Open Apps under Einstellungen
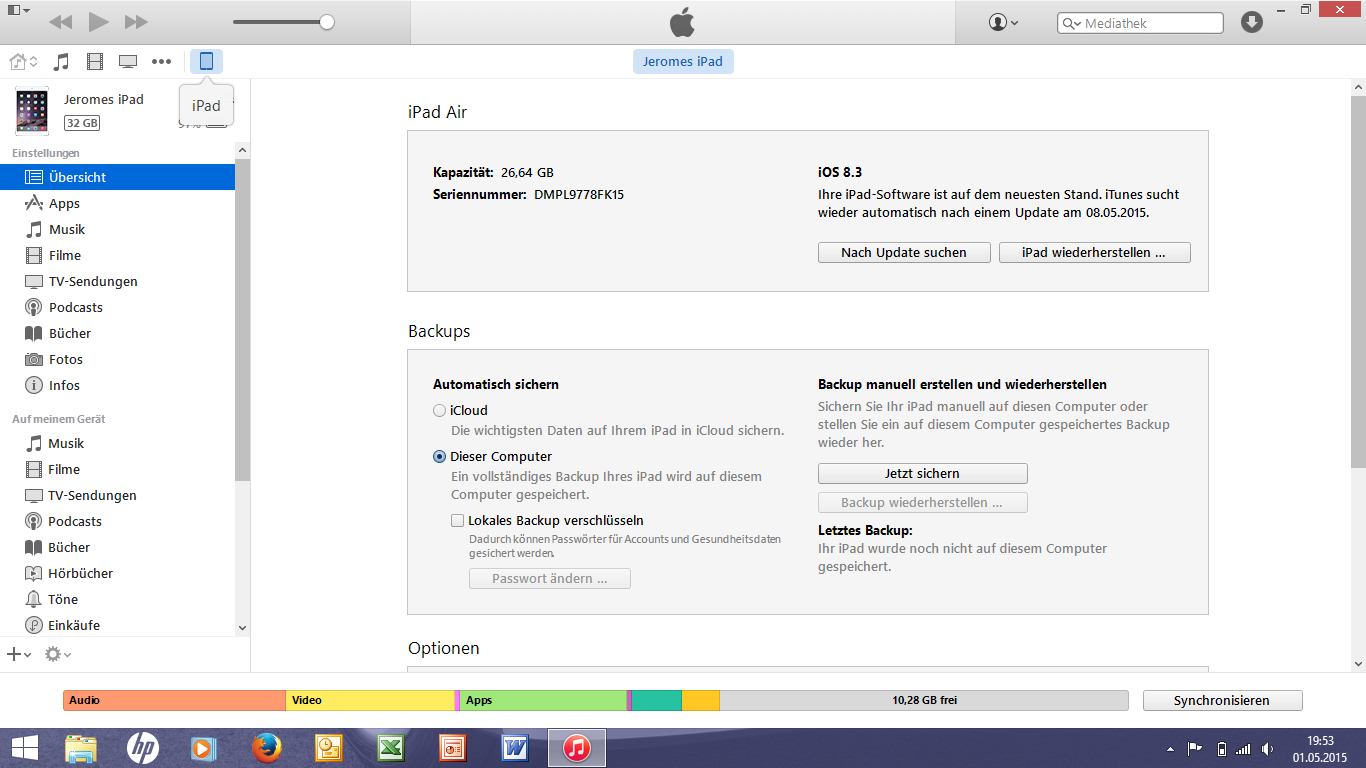1366x768 pixels. point(118,203)
